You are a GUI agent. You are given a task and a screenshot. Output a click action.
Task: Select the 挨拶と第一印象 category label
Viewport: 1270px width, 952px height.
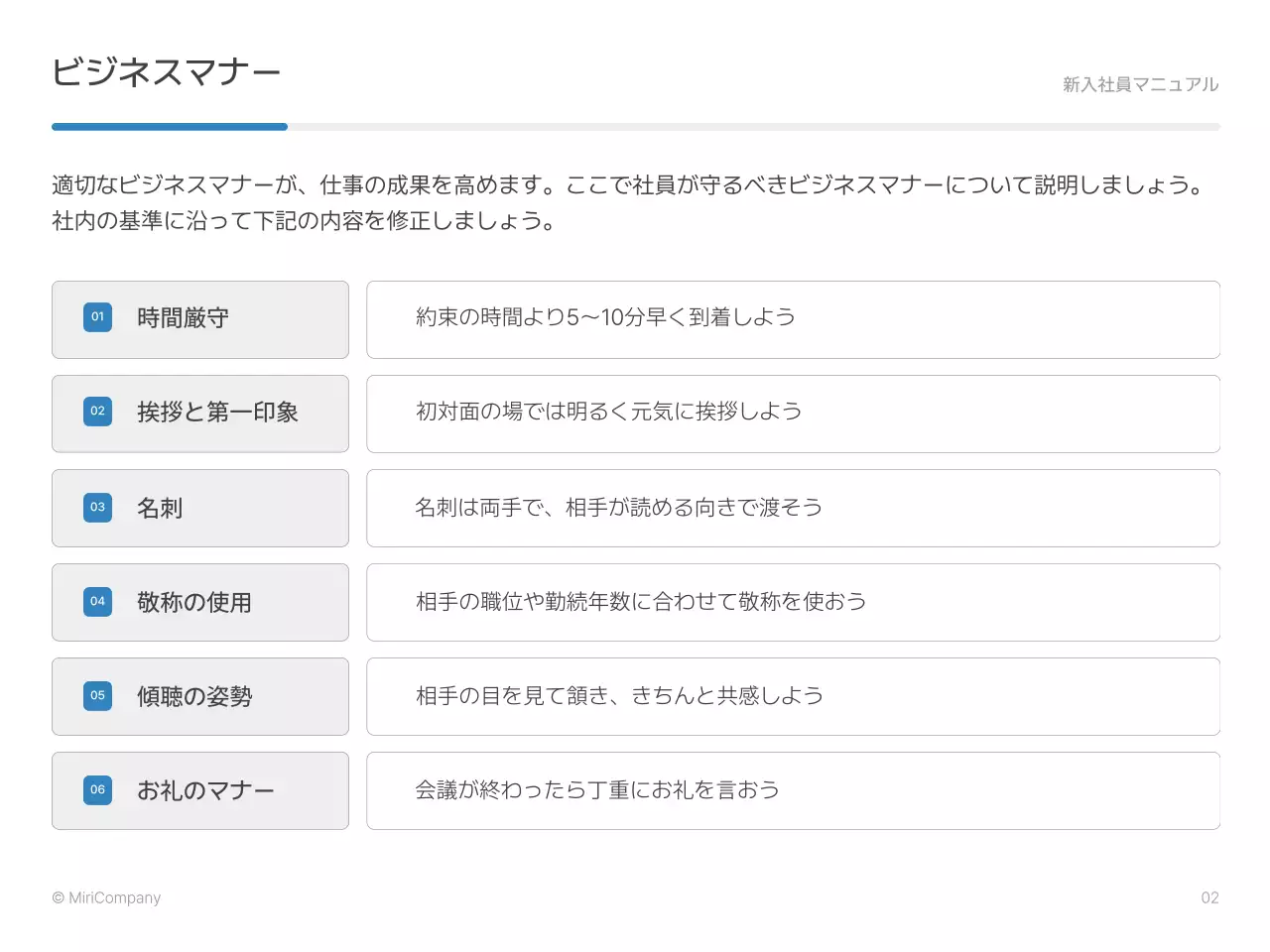217,413
